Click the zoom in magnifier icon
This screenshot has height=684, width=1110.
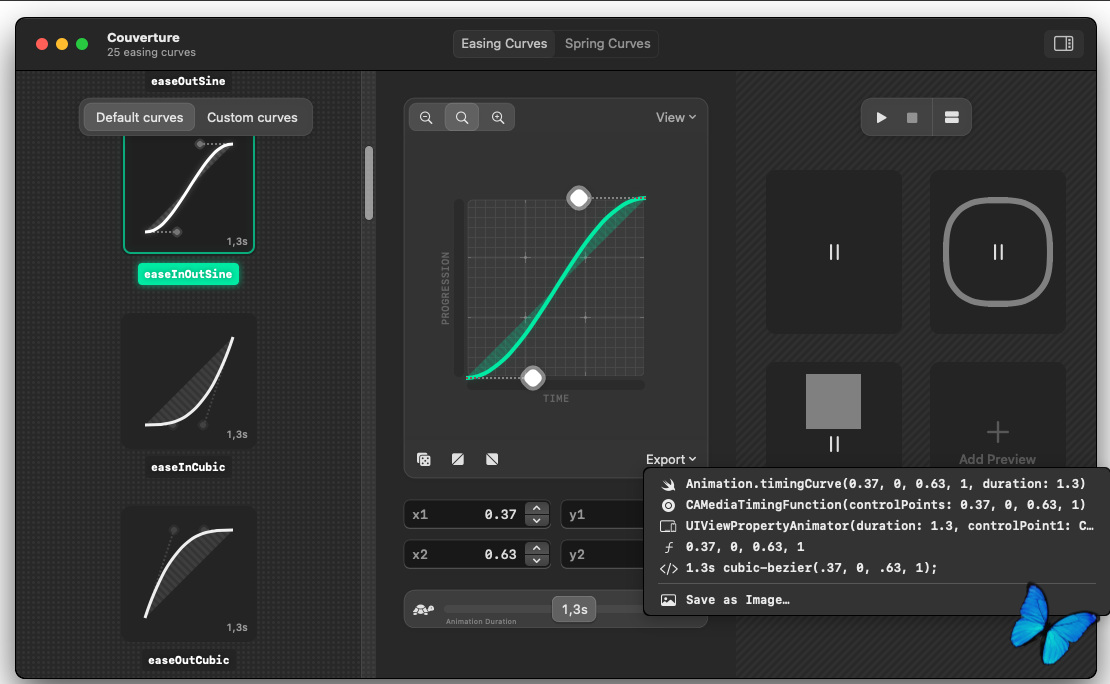coord(498,118)
